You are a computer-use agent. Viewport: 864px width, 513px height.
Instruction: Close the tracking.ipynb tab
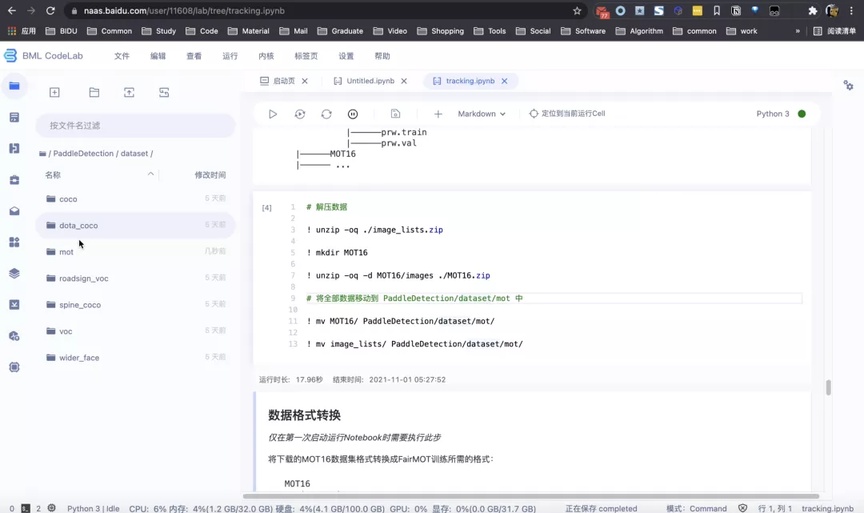[x=504, y=81]
